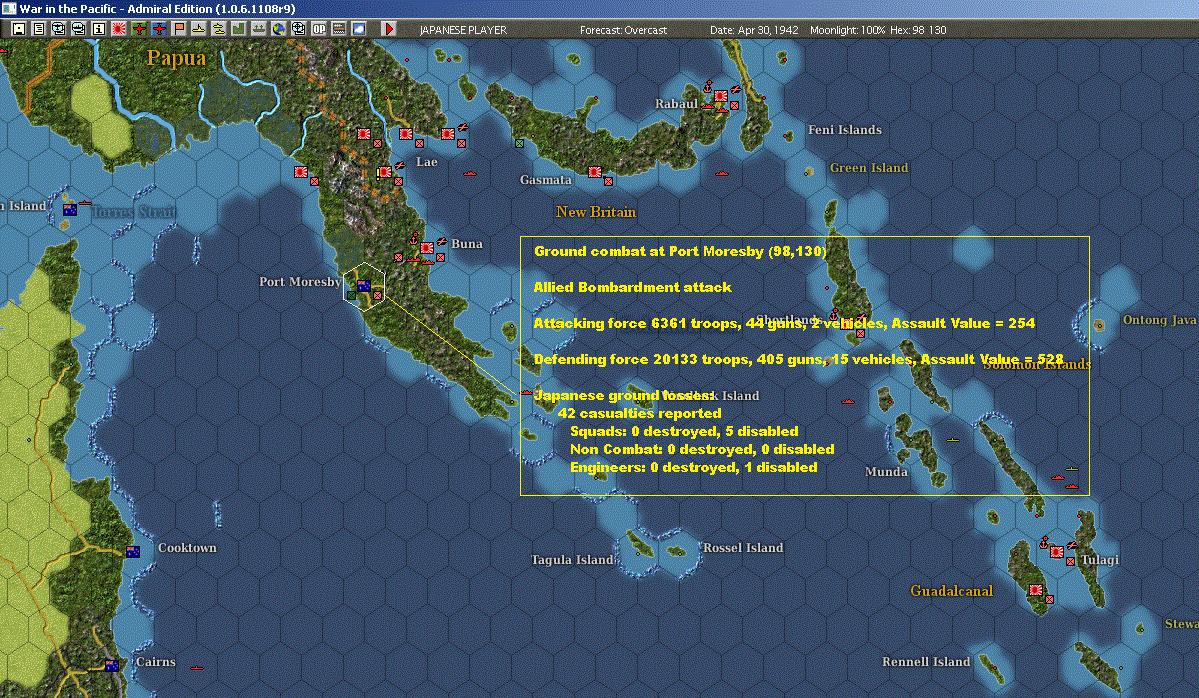The height and width of the screenshot is (698, 1199).
Task: Select the red ship task force east of Lae
Action: click(470, 174)
